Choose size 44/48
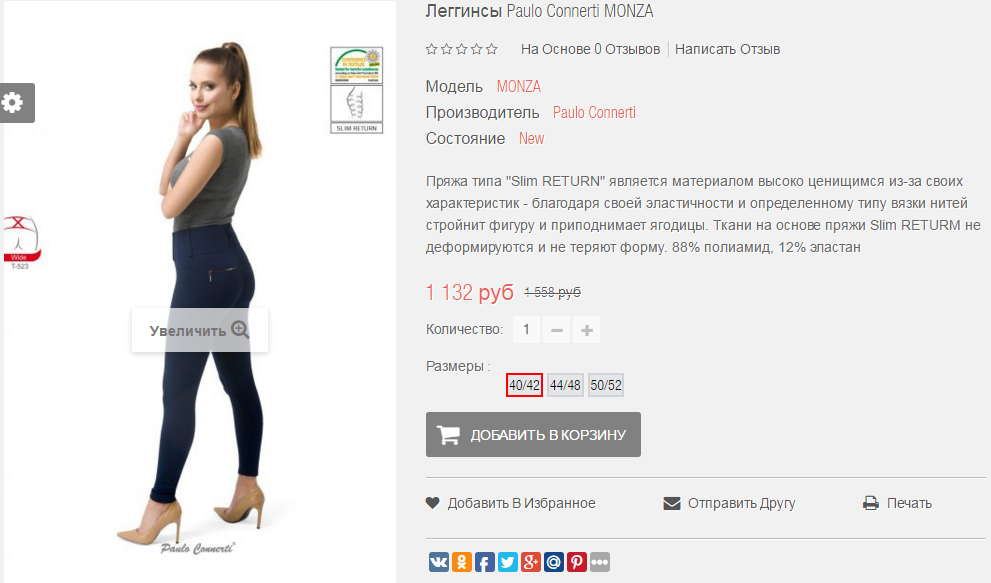This screenshot has width=991, height=583. (x=565, y=385)
